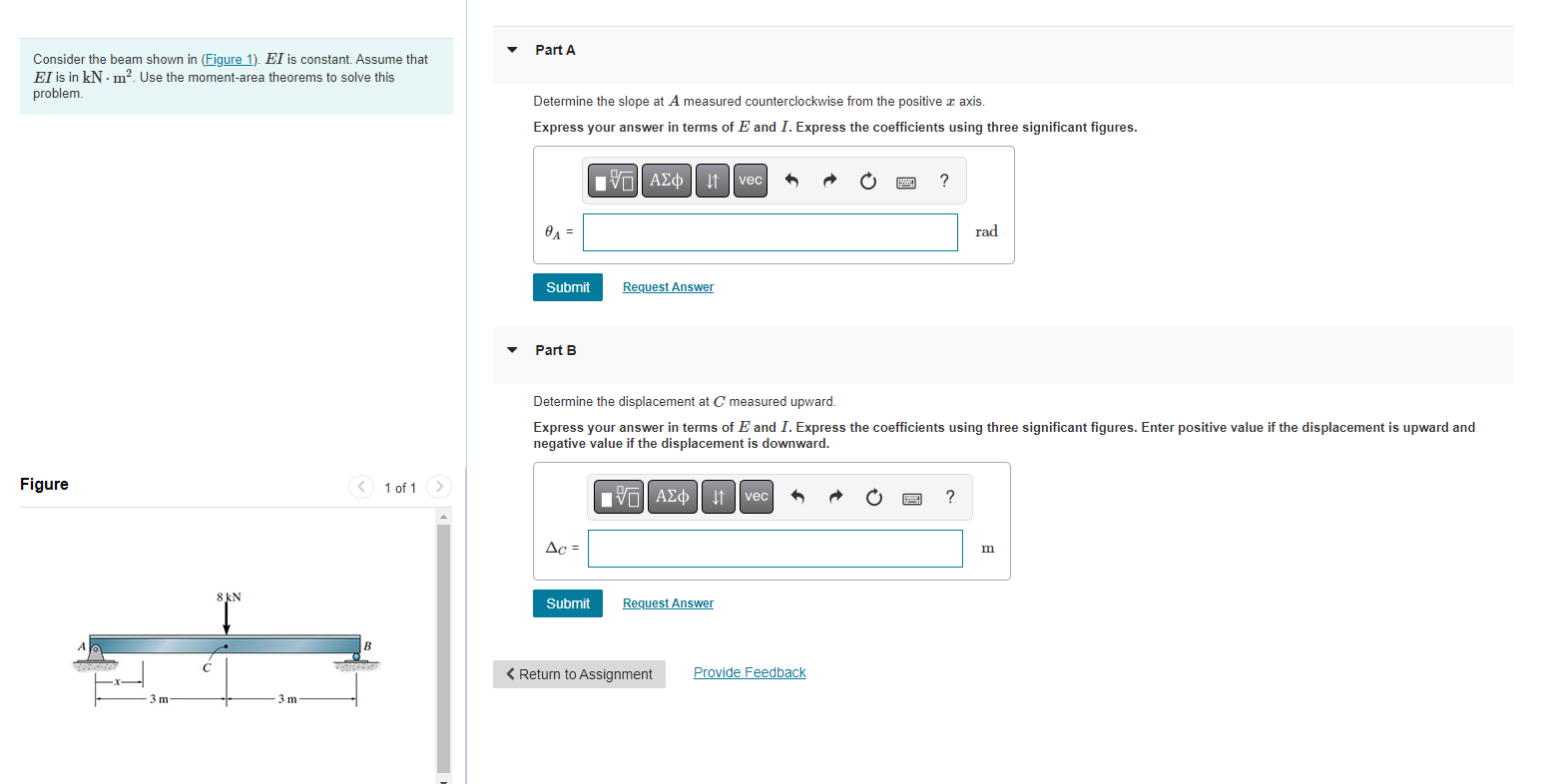Show keyboard shortcuts for Part B
1552x784 pixels.
click(x=912, y=498)
